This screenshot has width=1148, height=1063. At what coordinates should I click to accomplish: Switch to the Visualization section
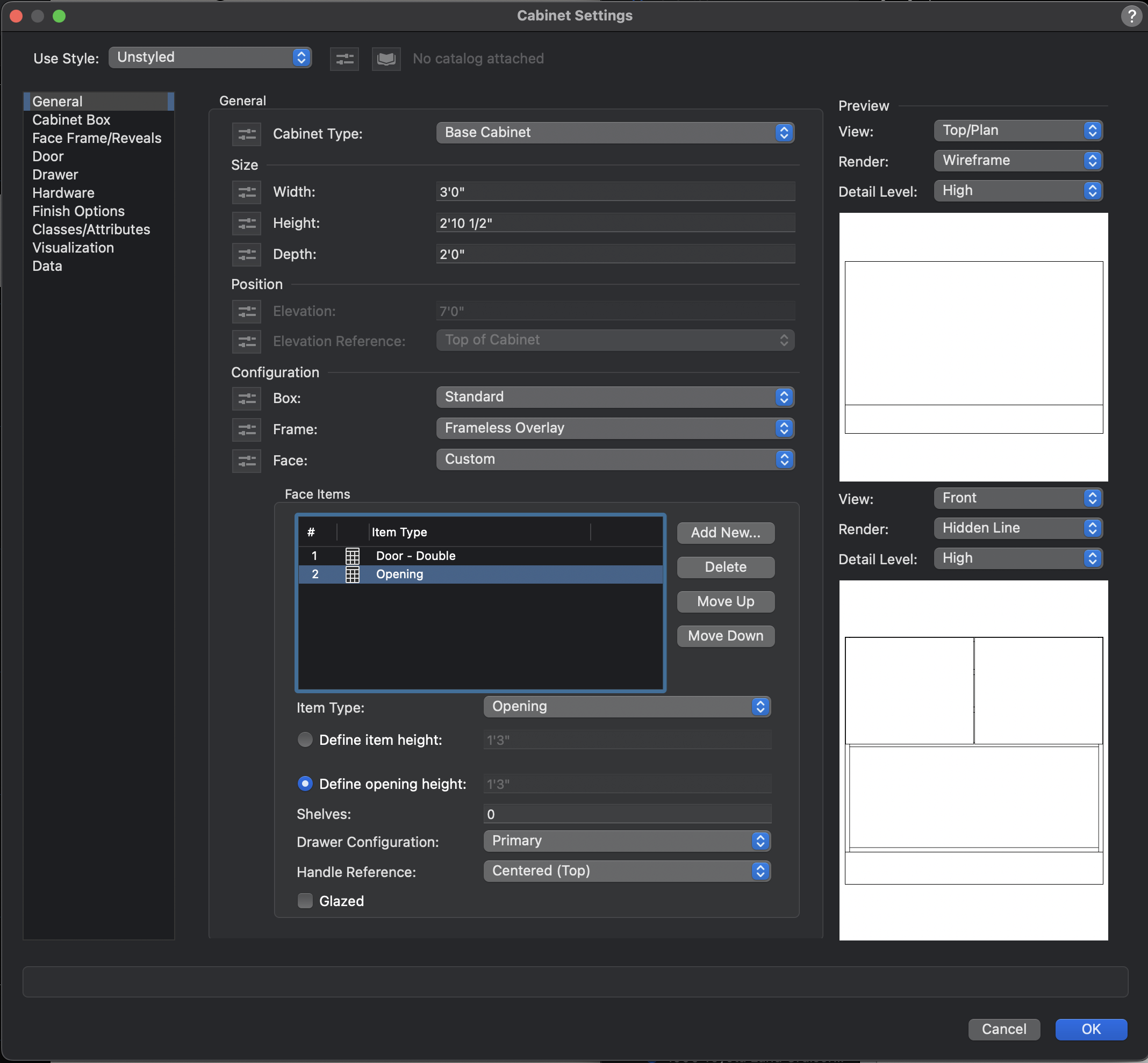(73, 247)
